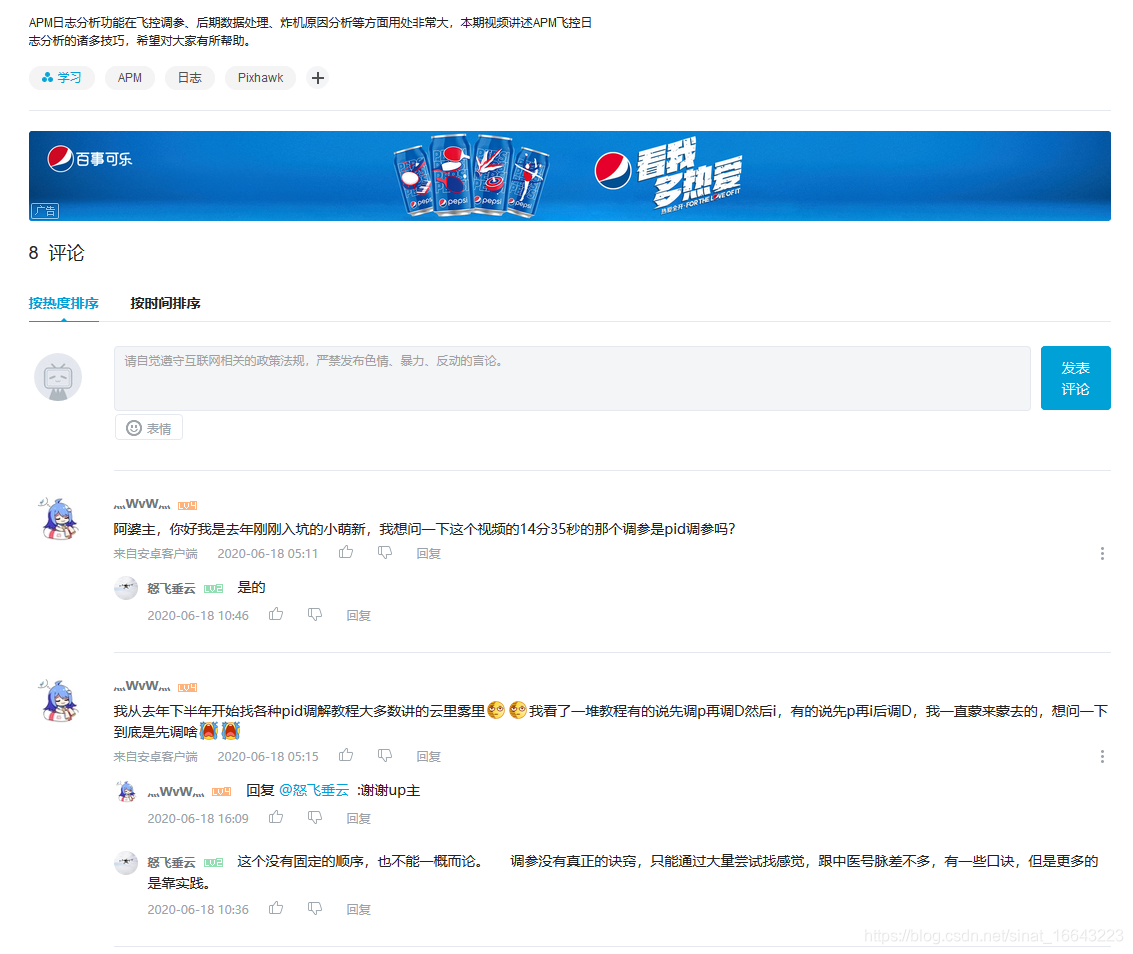Like the comment dated 2020-06-18 05:15
The width and height of the screenshot is (1133, 954).
point(346,756)
